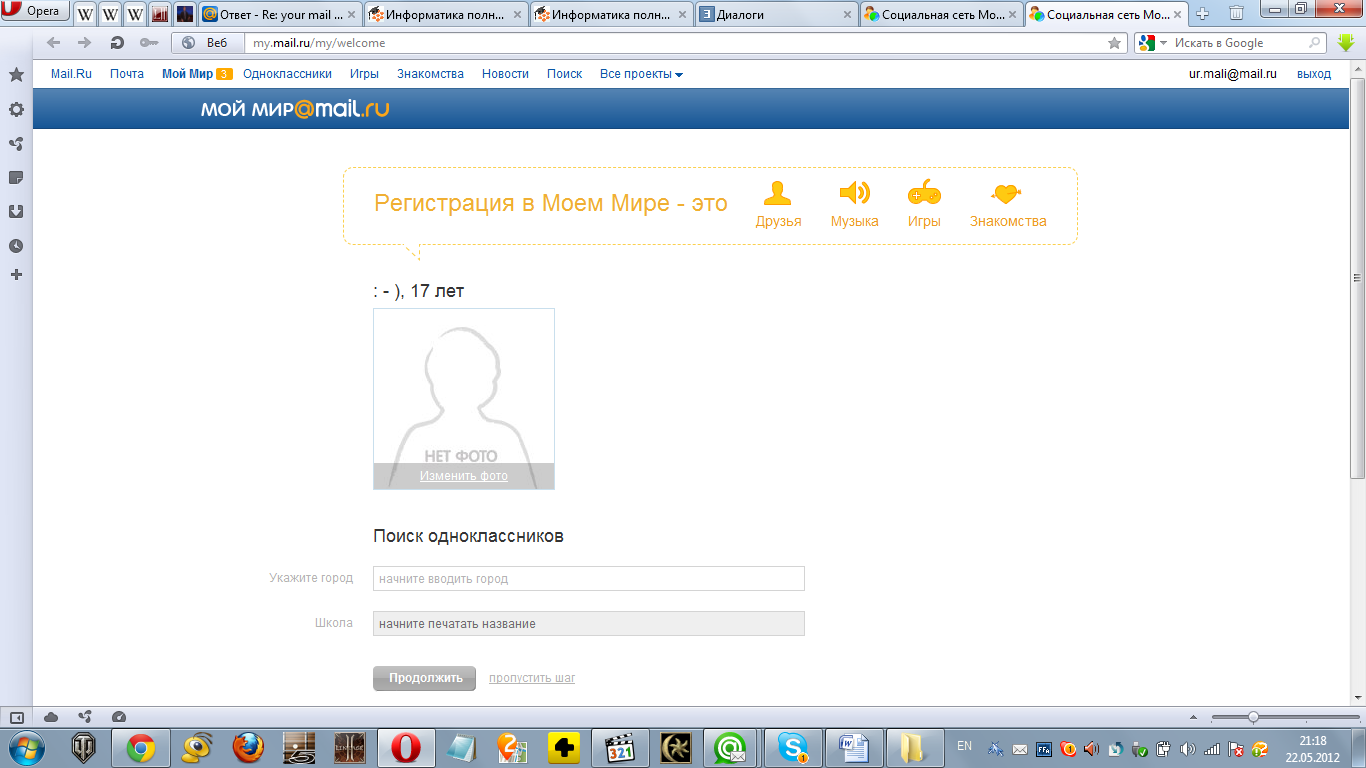Click the Opera Turbo status bar icon
The height and width of the screenshot is (768, 1366).
[x=119, y=717]
